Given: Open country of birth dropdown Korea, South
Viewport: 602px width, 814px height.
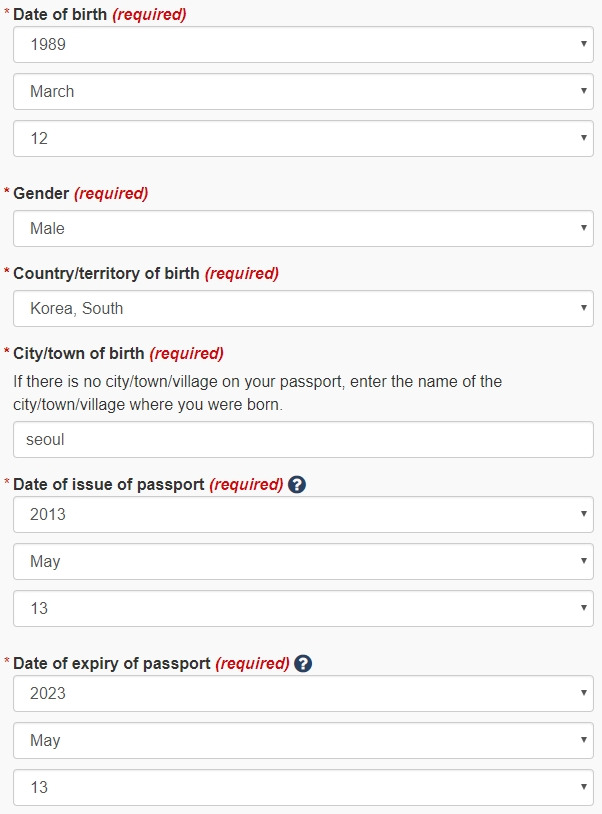Looking at the screenshot, I should coord(303,308).
